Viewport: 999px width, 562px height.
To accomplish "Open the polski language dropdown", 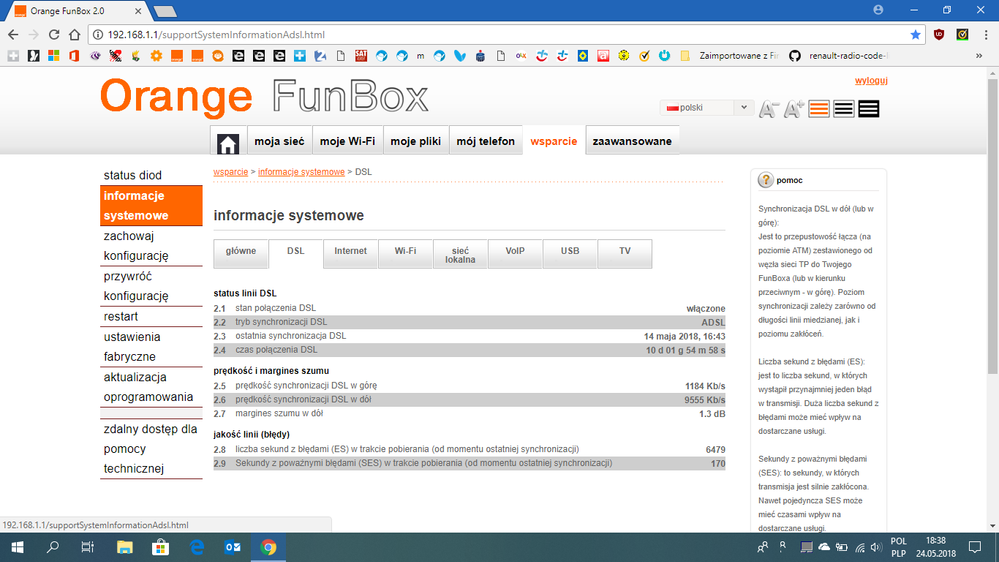I will (706, 107).
